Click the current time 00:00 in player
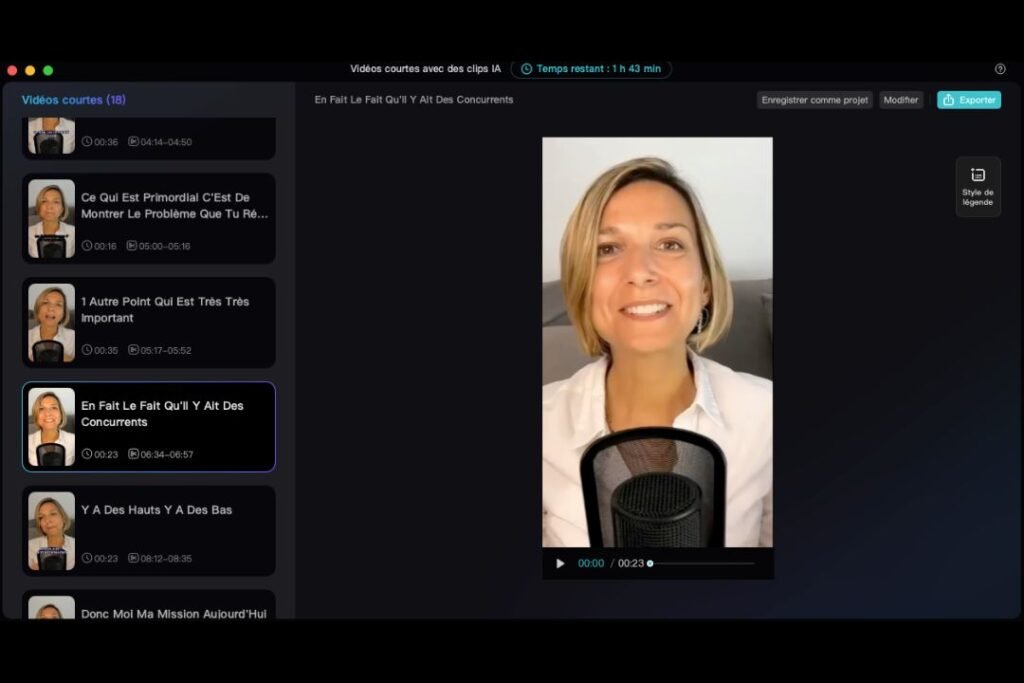This screenshot has width=1024, height=683. click(591, 564)
